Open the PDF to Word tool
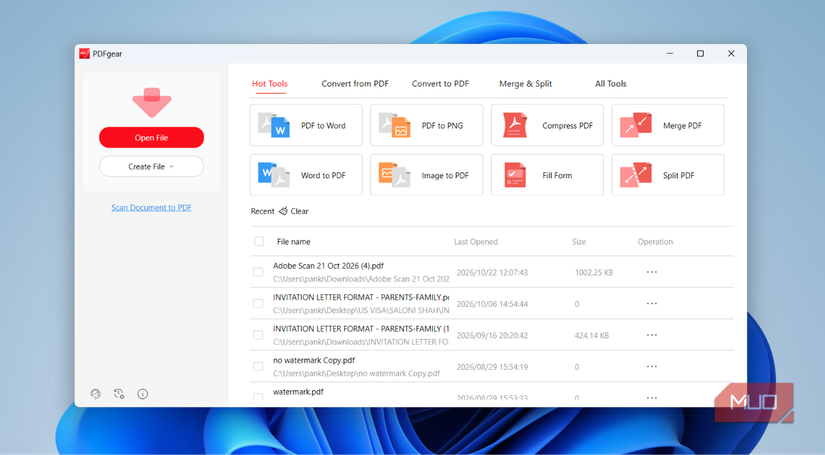 click(x=306, y=125)
